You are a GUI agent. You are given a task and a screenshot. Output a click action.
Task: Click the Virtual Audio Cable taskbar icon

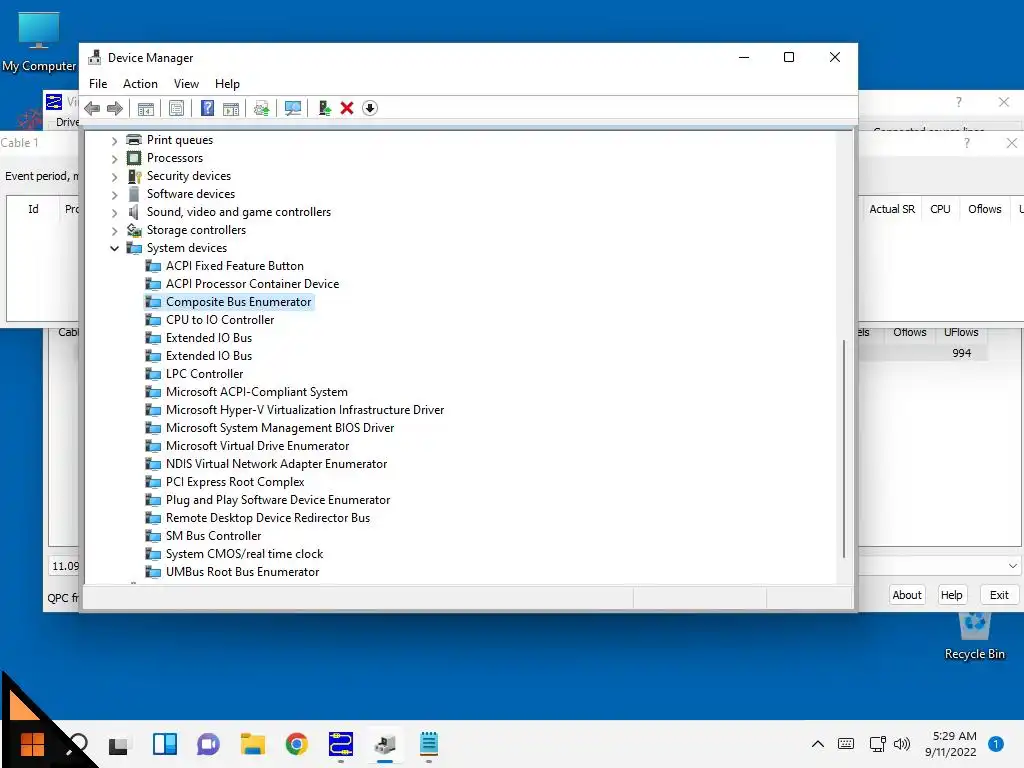[x=341, y=744]
